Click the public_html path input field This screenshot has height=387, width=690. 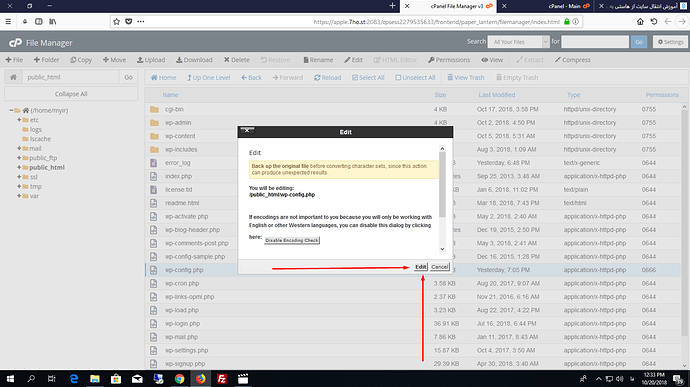coord(70,77)
